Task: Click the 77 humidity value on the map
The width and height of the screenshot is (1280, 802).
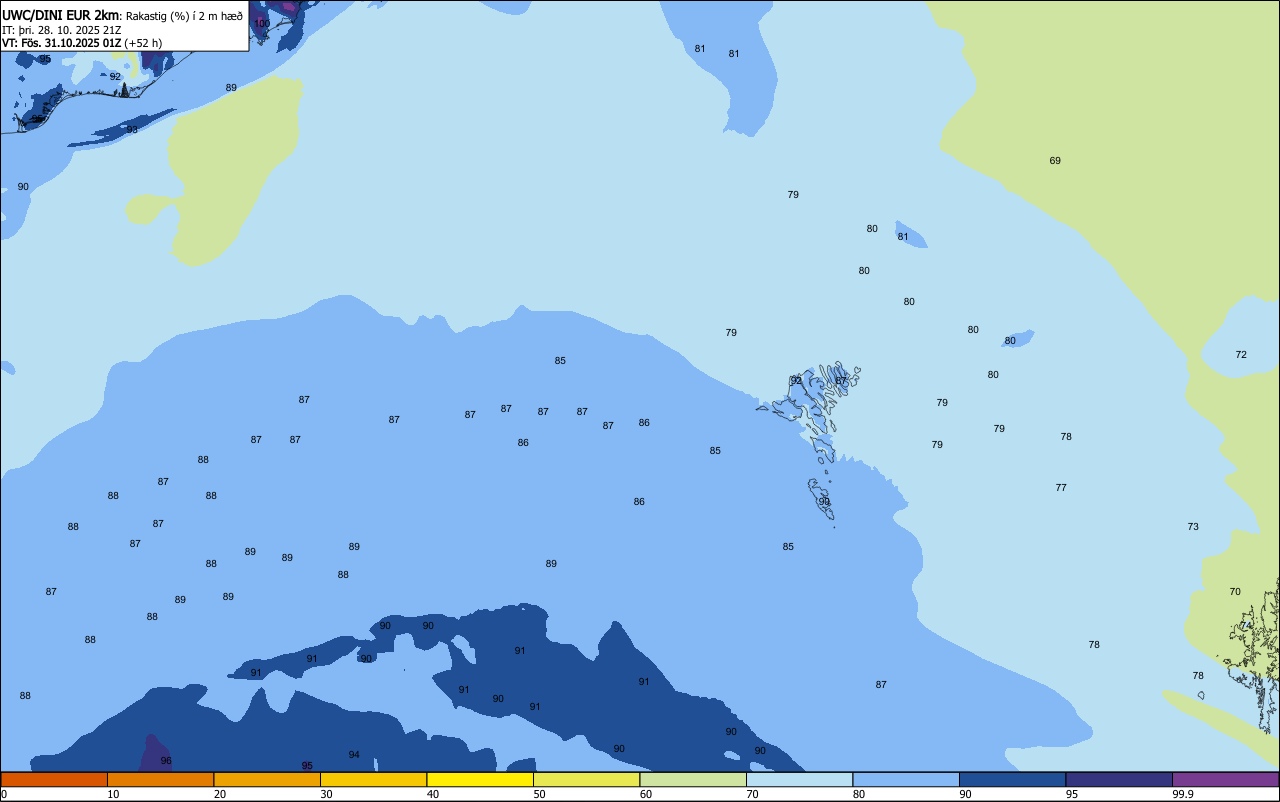Action: 1061,488
